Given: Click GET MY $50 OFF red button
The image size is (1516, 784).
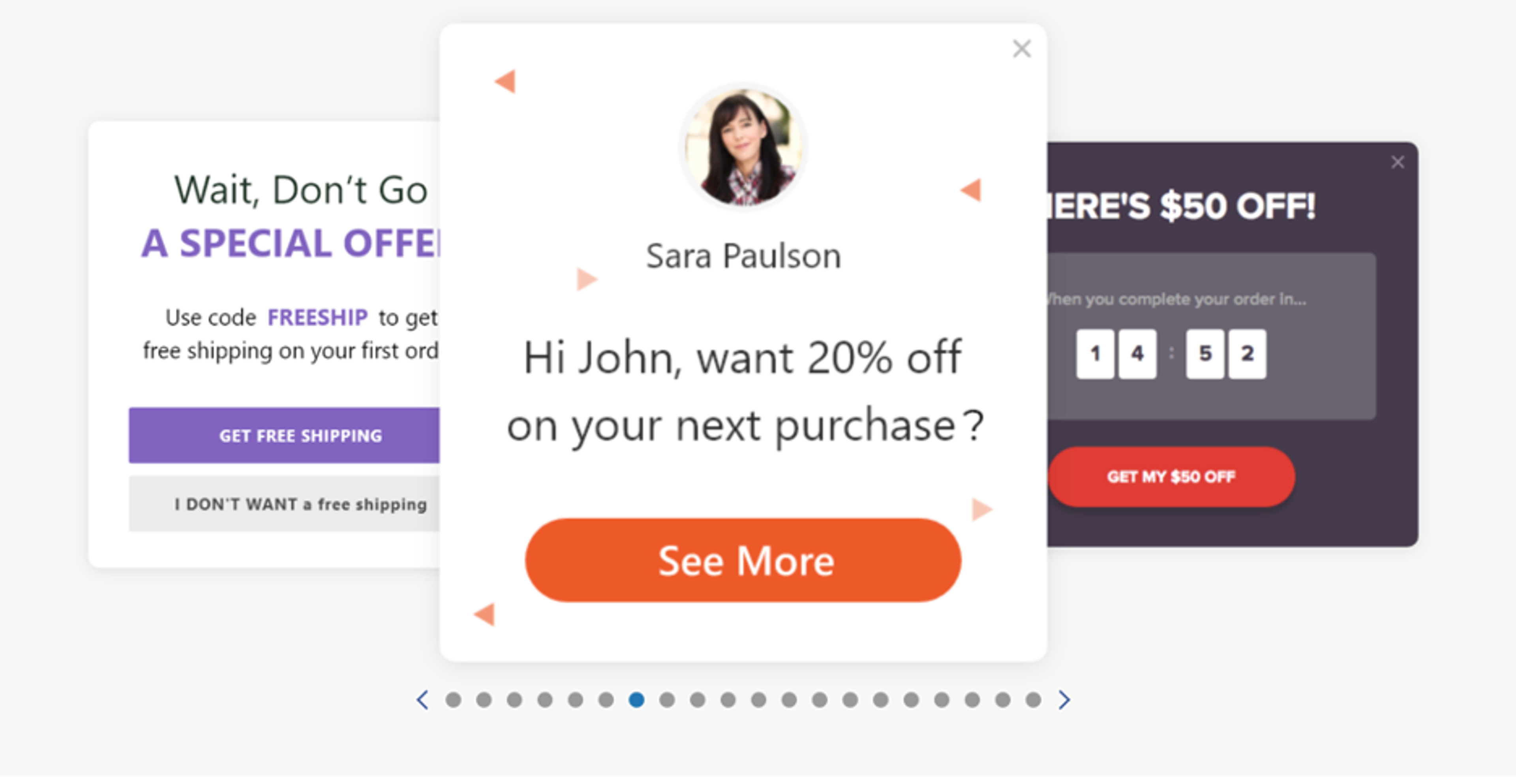Looking at the screenshot, I should tap(1171, 476).
